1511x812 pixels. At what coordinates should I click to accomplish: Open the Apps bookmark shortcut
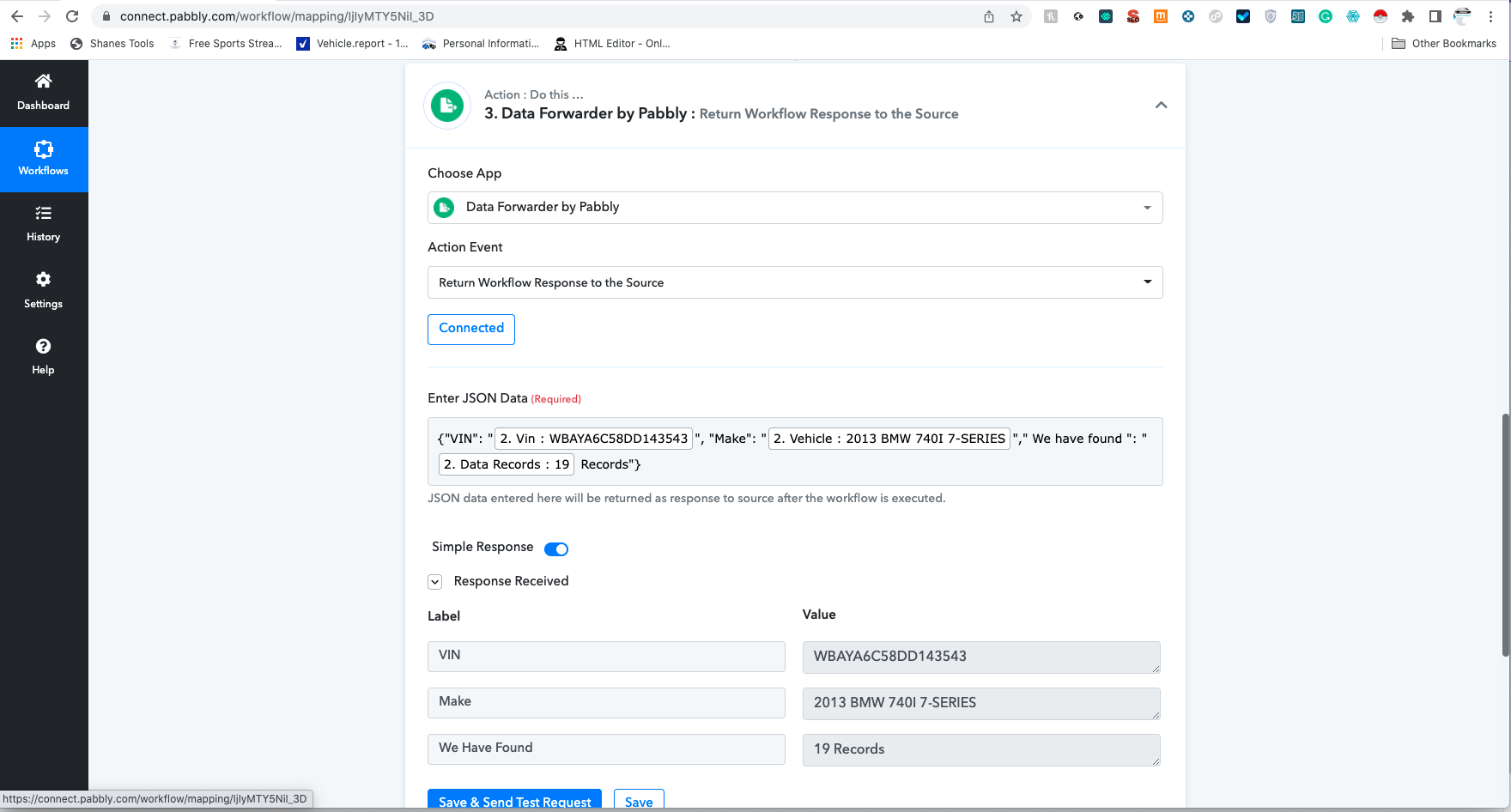coord(33,44)
